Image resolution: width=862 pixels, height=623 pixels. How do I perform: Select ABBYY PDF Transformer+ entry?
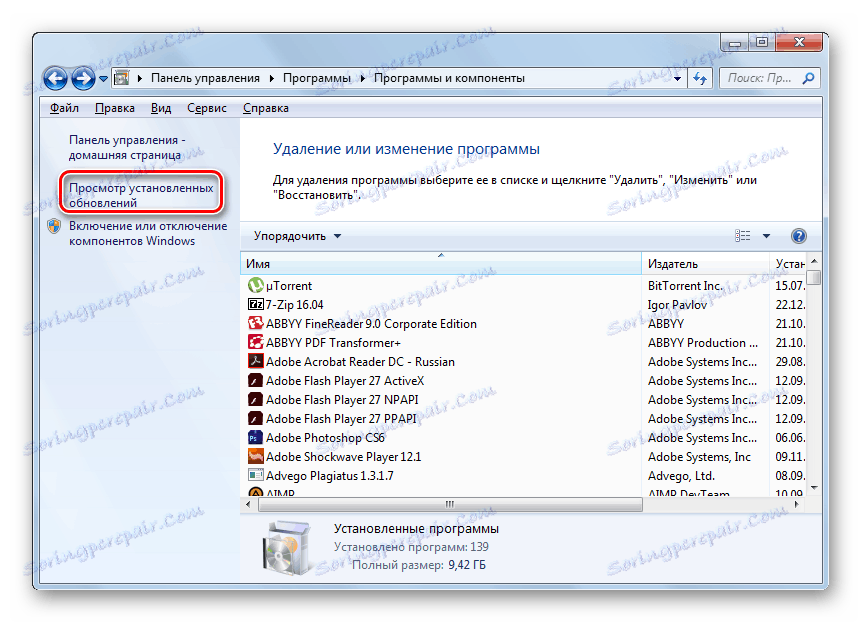[x=333, y=343]
